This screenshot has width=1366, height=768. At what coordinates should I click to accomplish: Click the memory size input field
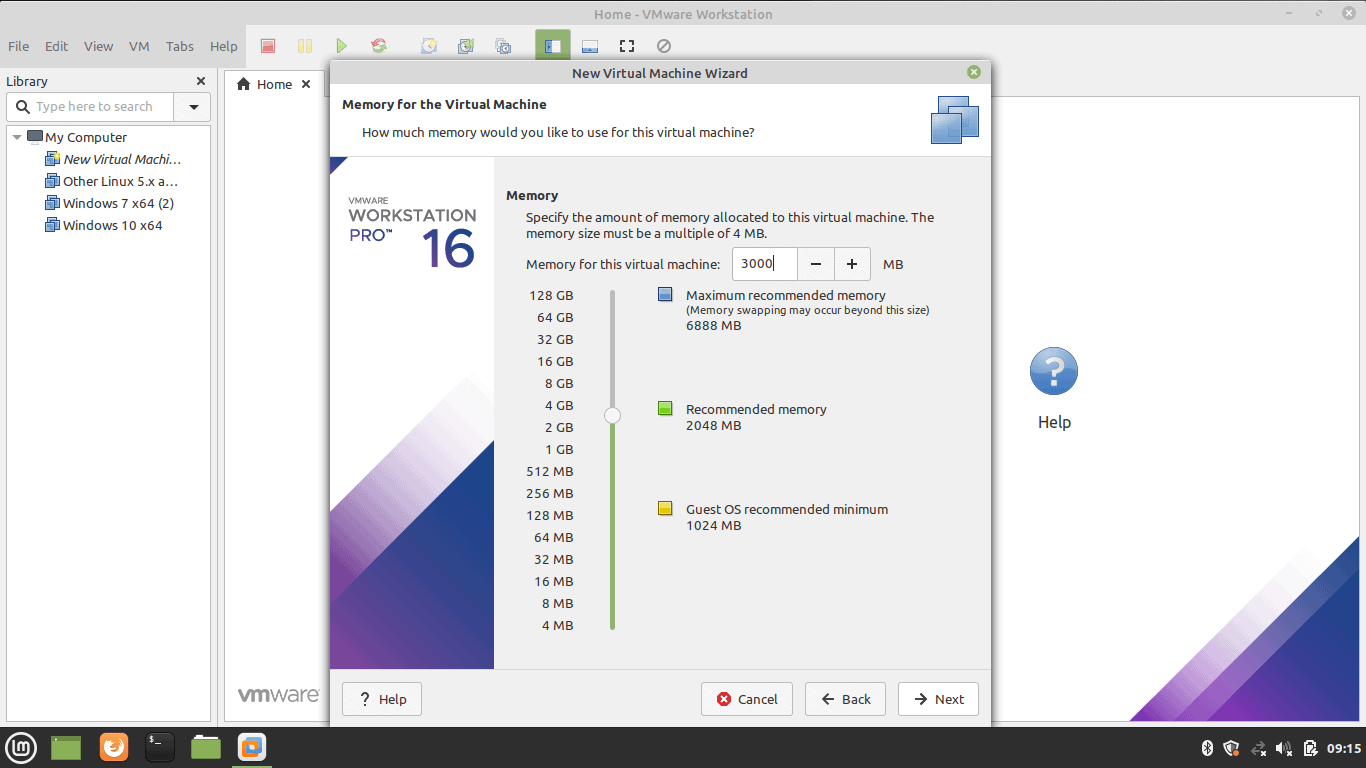765,264
